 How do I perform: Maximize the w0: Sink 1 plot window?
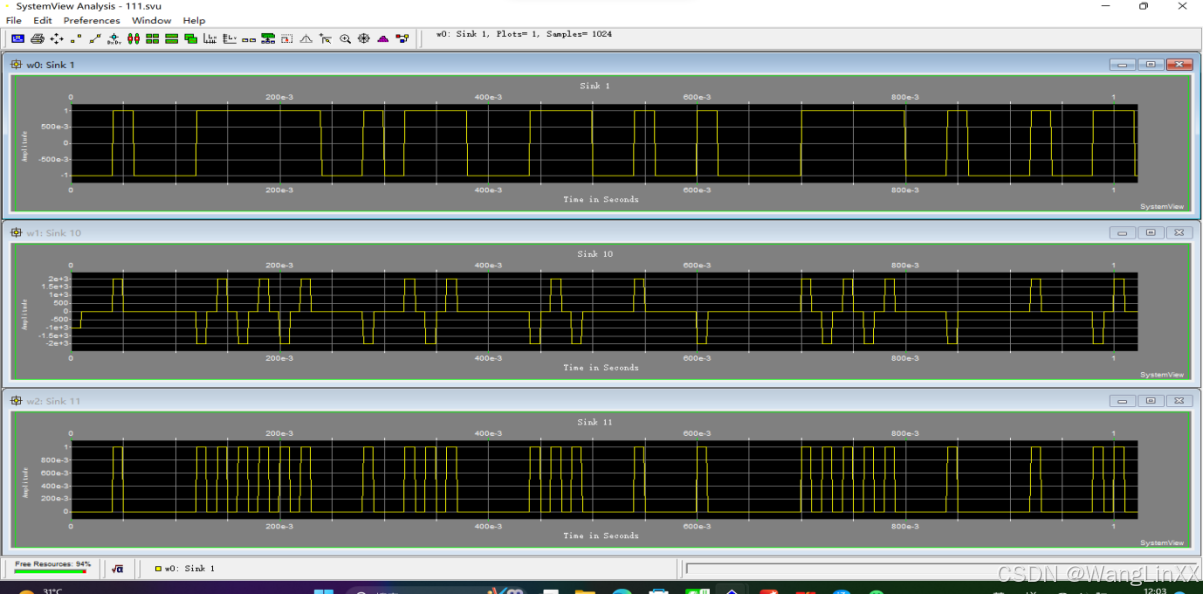pyautogui.click(x=1151, y=65)
